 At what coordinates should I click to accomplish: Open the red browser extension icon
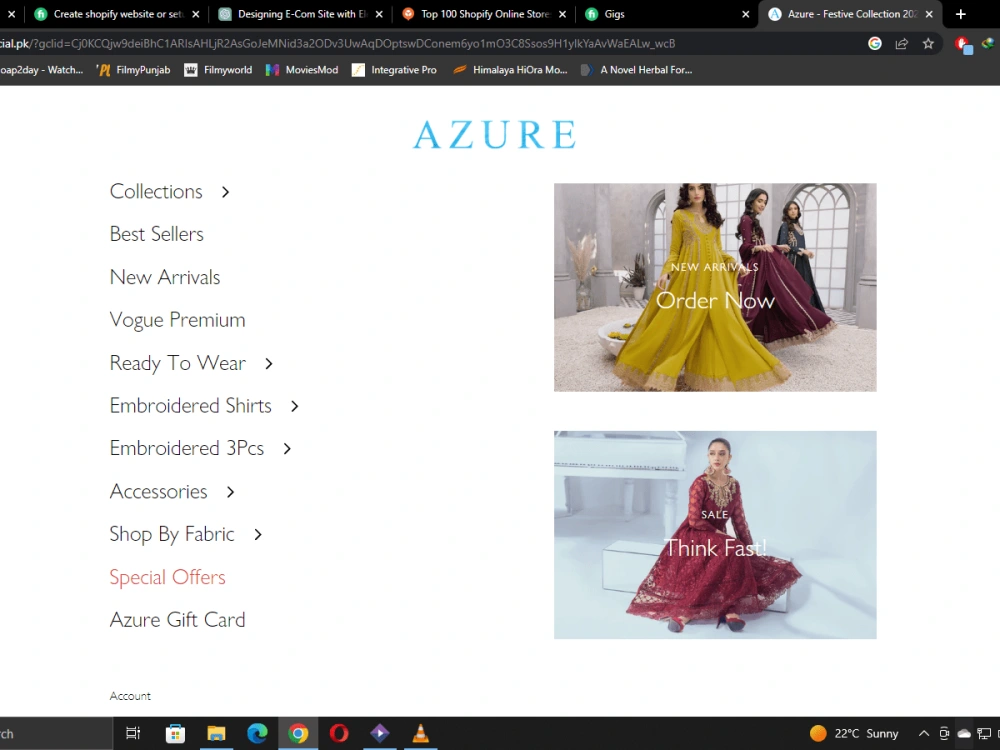click(x=962, y=44)
